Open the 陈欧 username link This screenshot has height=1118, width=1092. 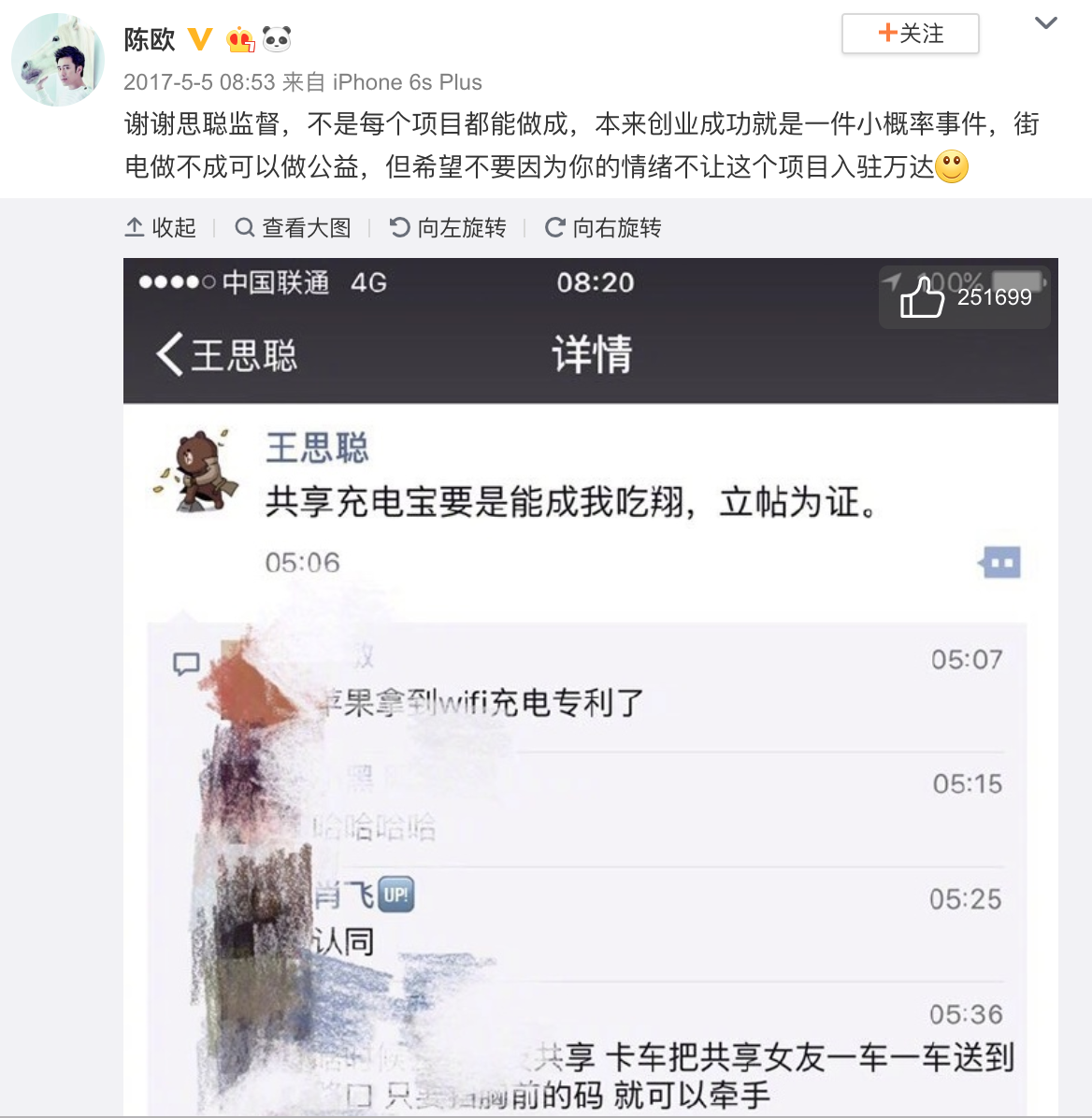tap(150, 39)
